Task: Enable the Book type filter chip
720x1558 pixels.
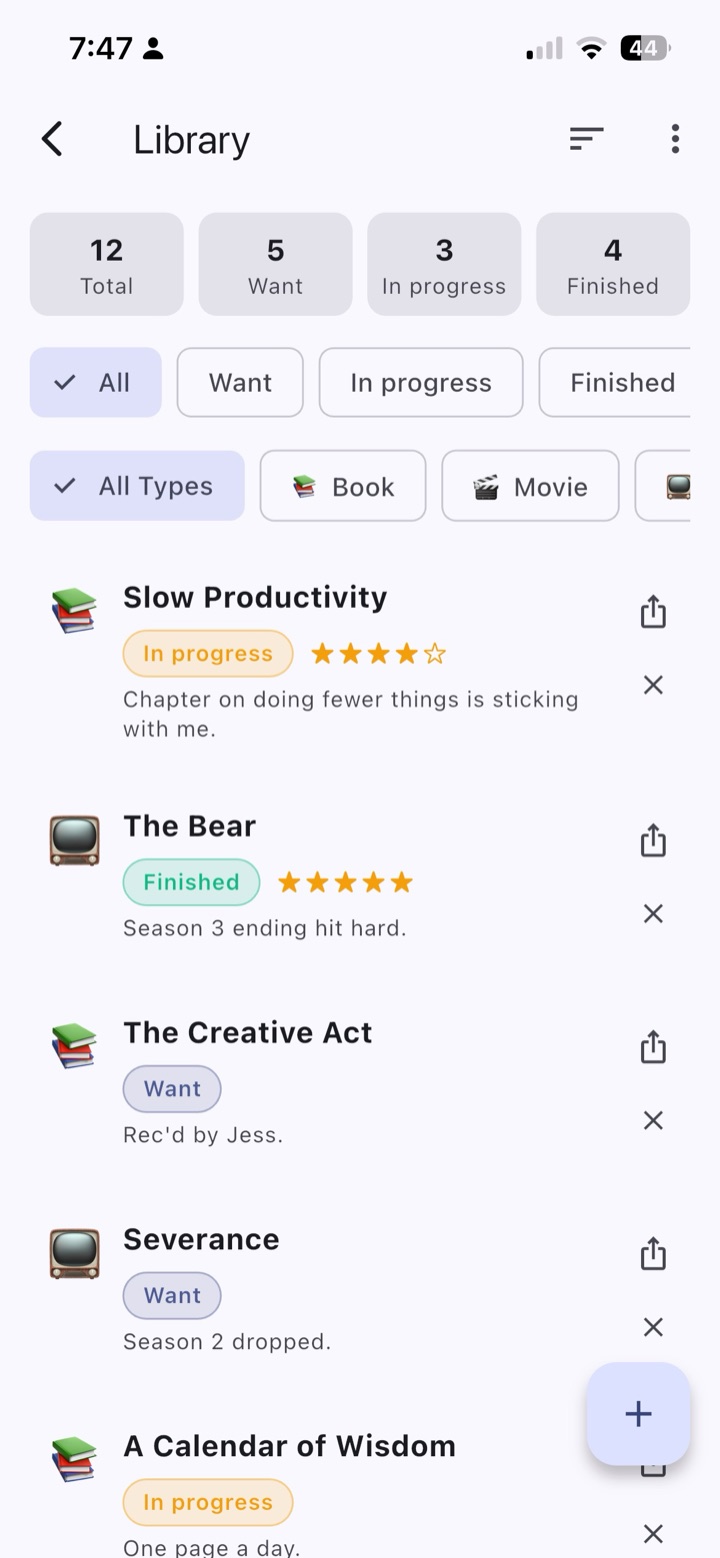Action: 343,486
